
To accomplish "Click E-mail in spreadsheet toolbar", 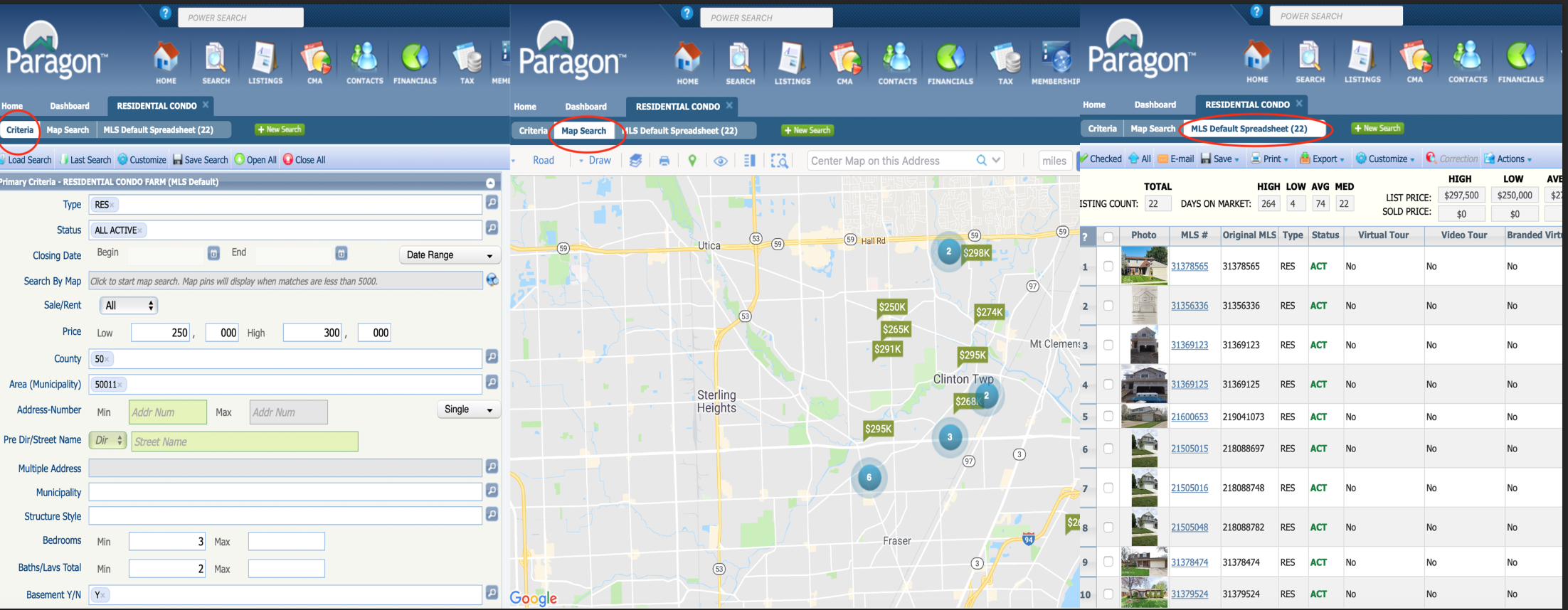I will (1176, 159).
